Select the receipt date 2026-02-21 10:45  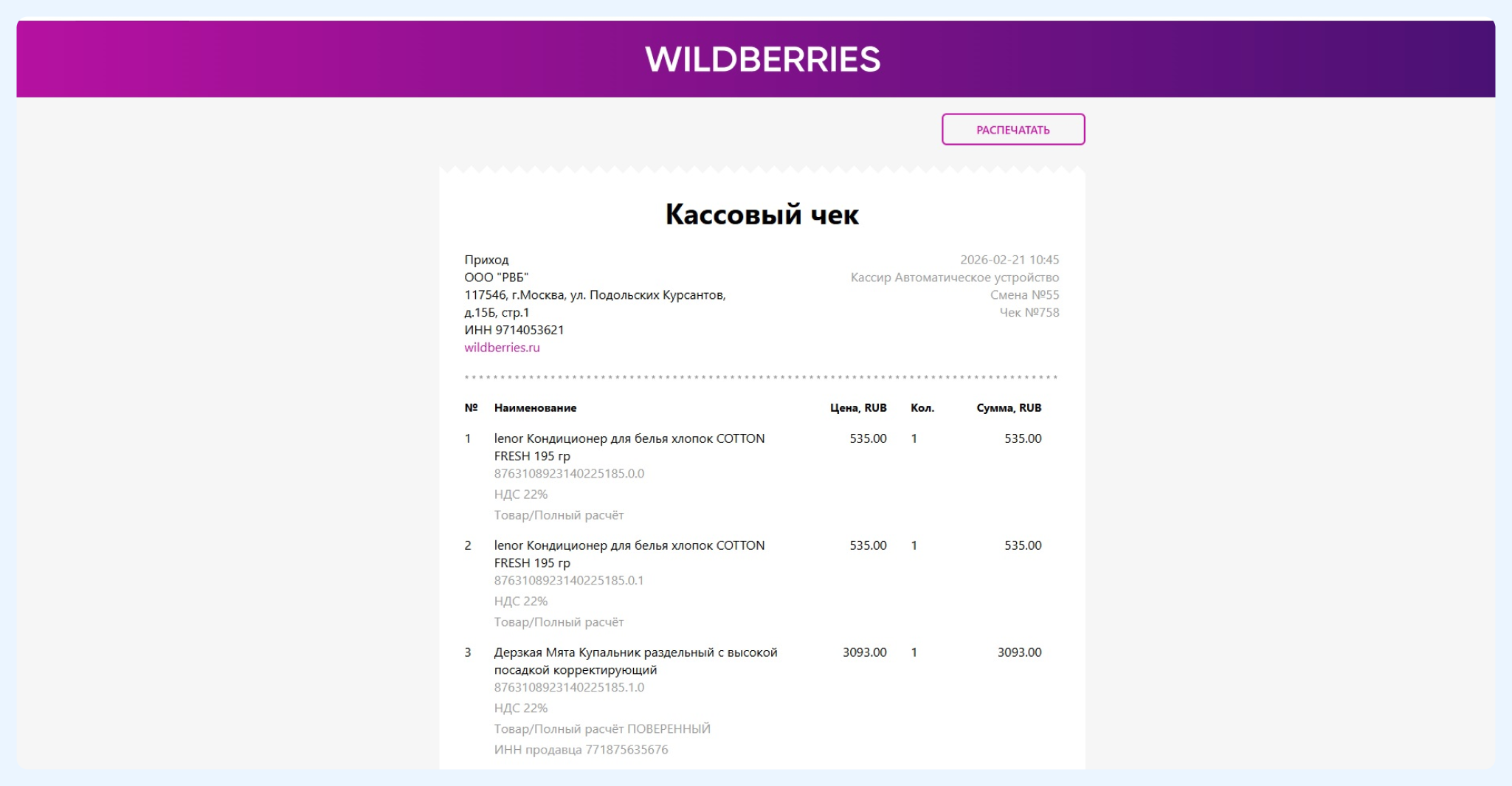tap(1009, 260)
